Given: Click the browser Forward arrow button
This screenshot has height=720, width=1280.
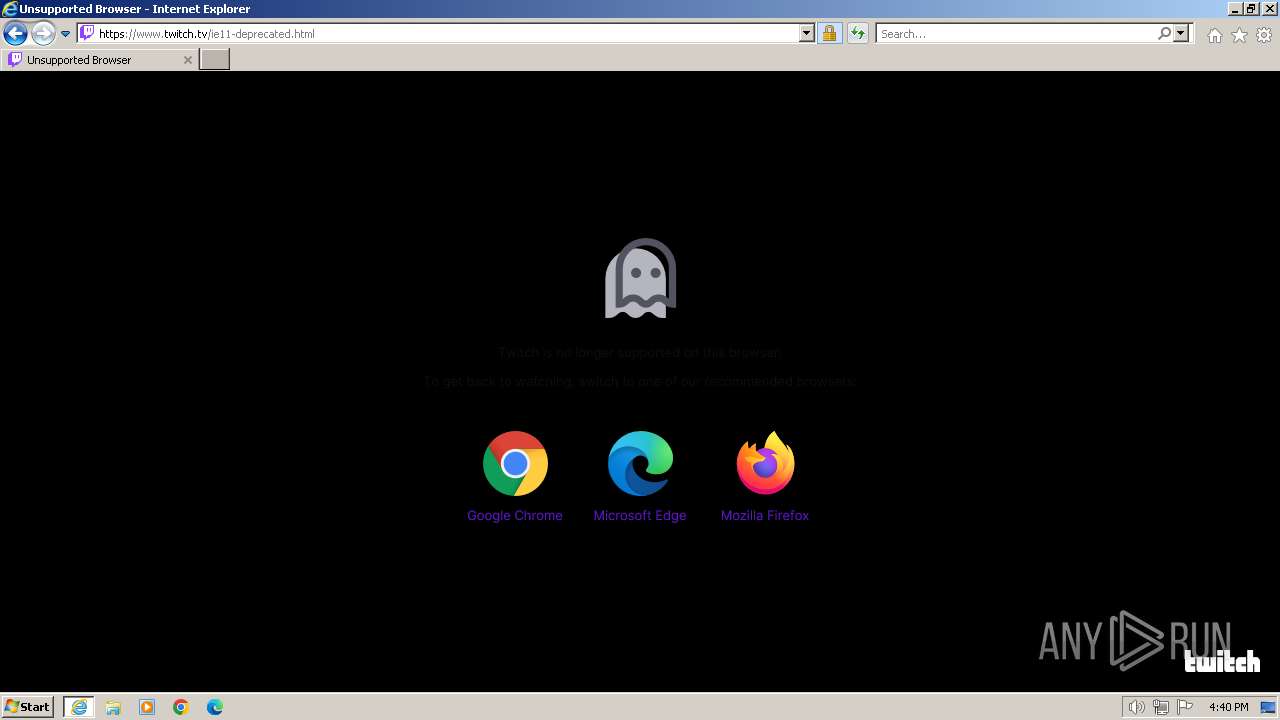Looking at the screenshot, I should click(43, 33).
